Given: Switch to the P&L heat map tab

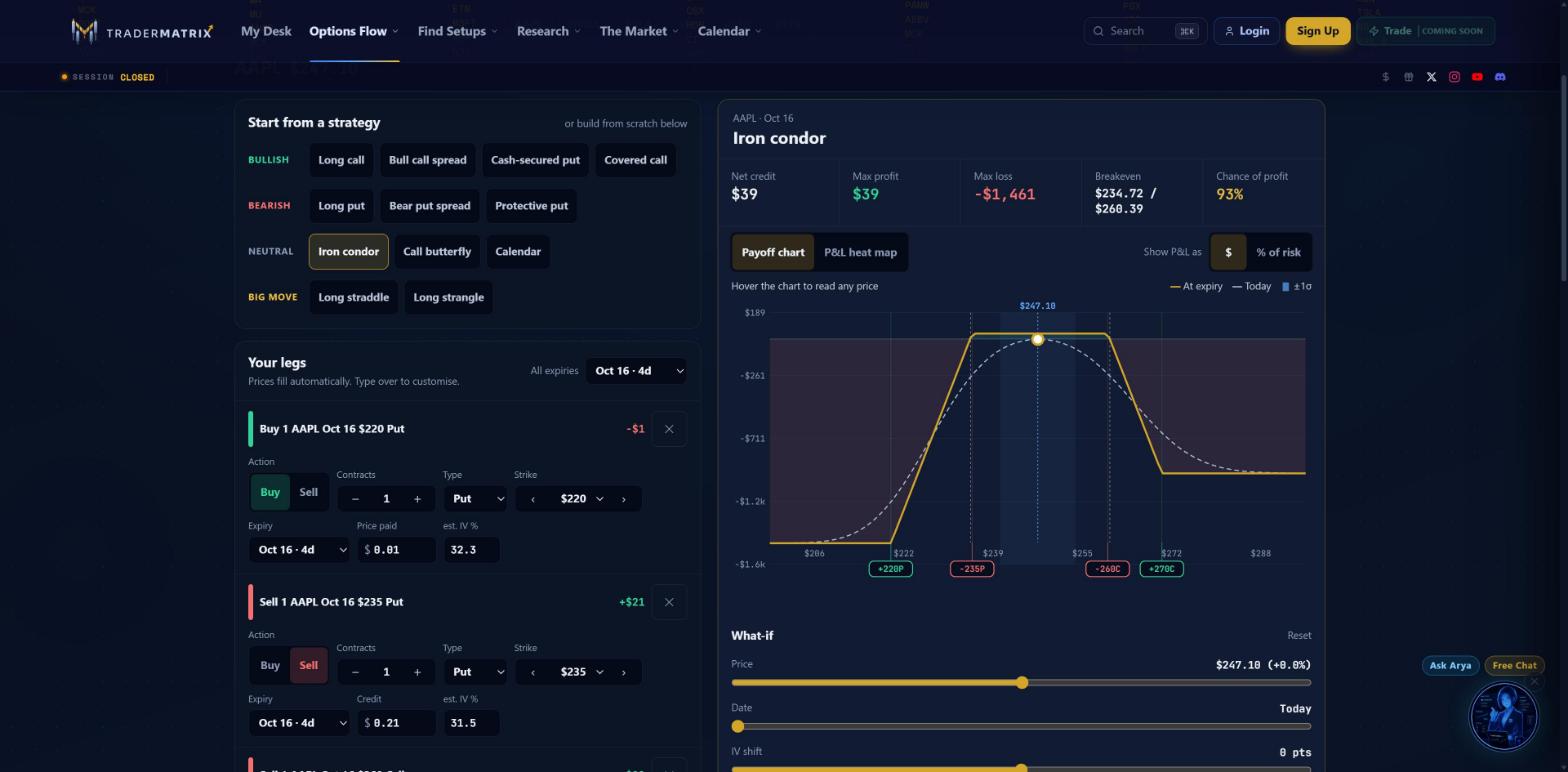Looking at the screenshot, I should (860, 253).
